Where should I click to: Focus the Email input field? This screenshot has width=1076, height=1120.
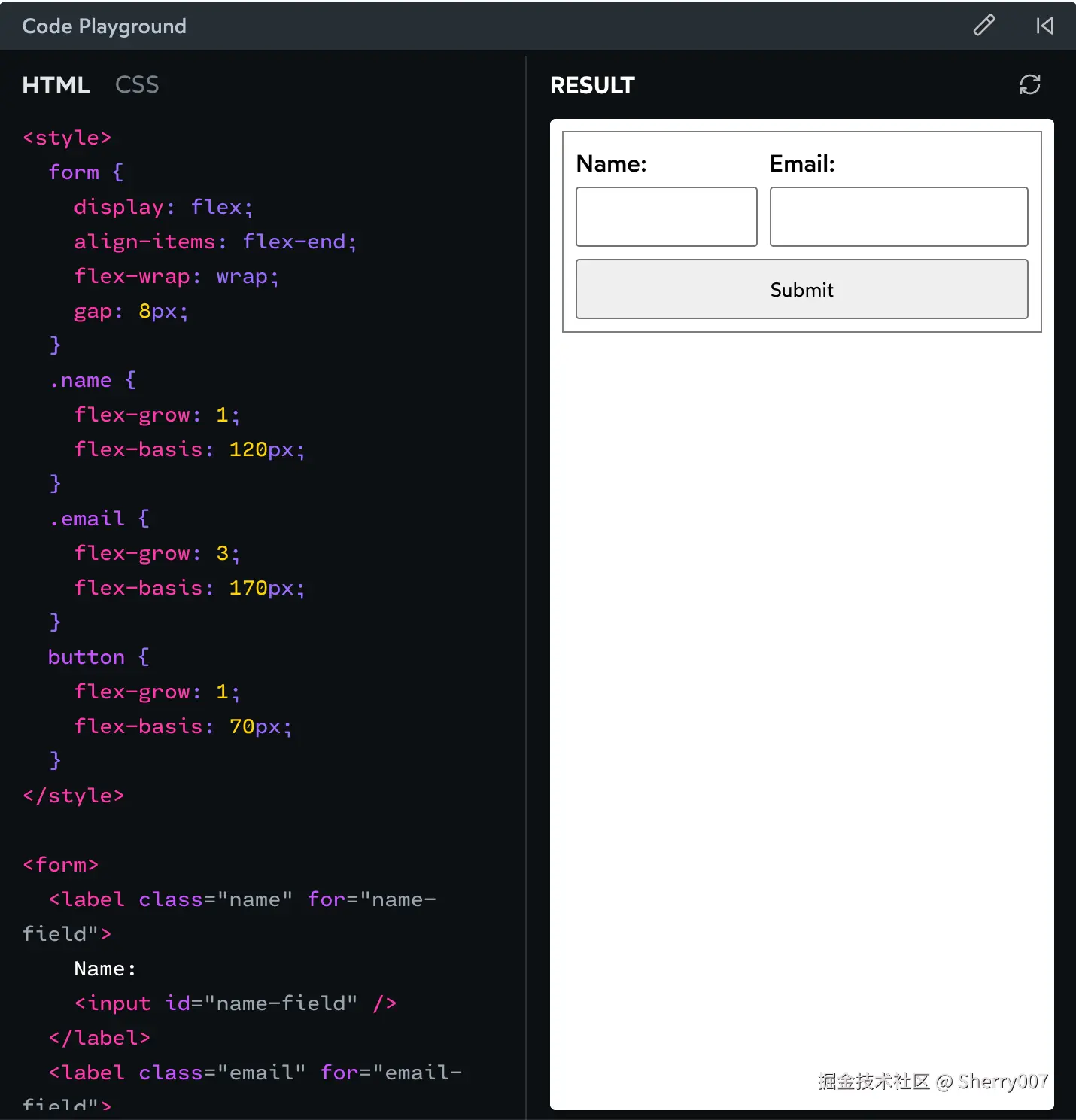coord(899,217)
